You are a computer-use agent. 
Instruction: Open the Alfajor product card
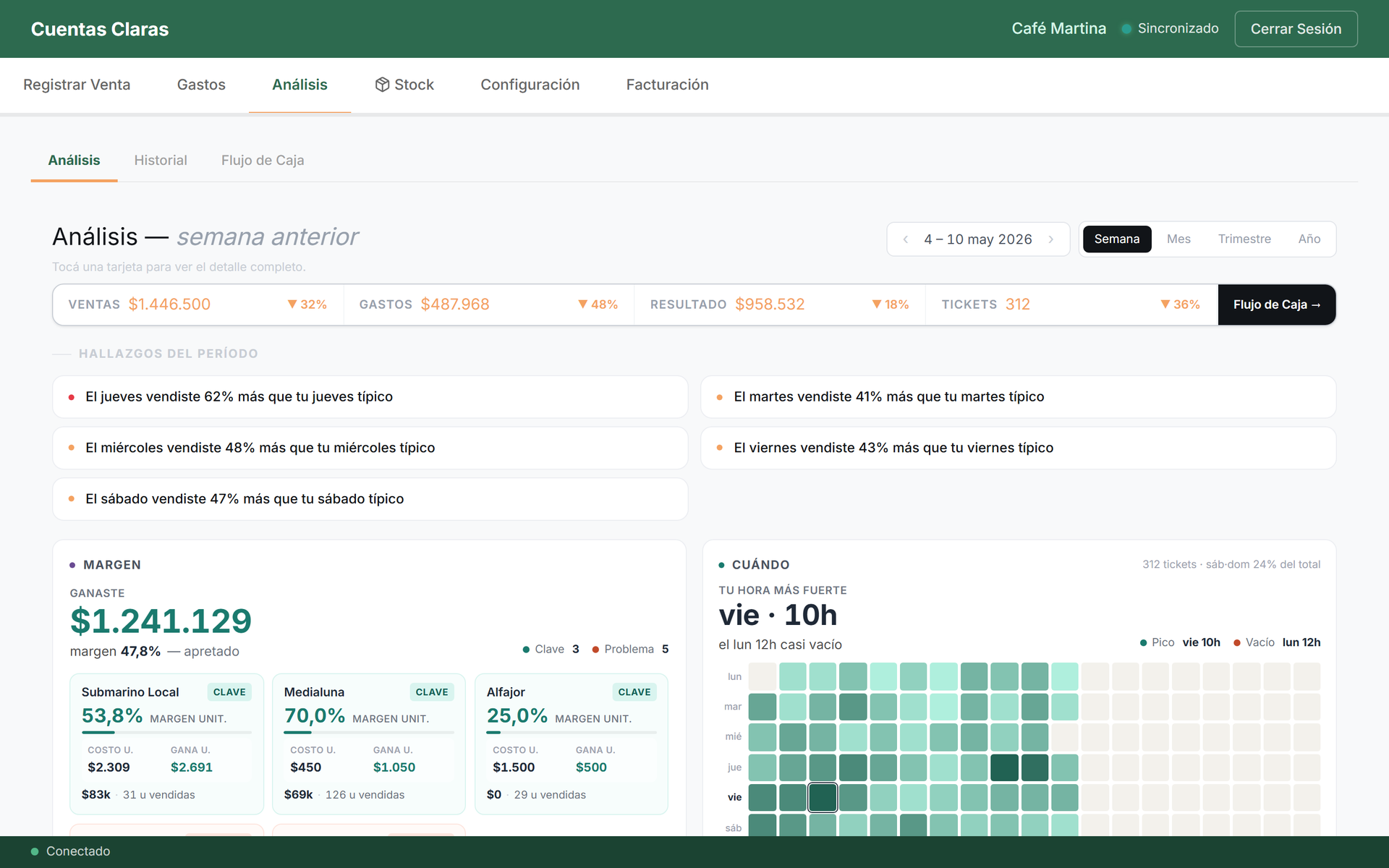[x=572, y=744]
